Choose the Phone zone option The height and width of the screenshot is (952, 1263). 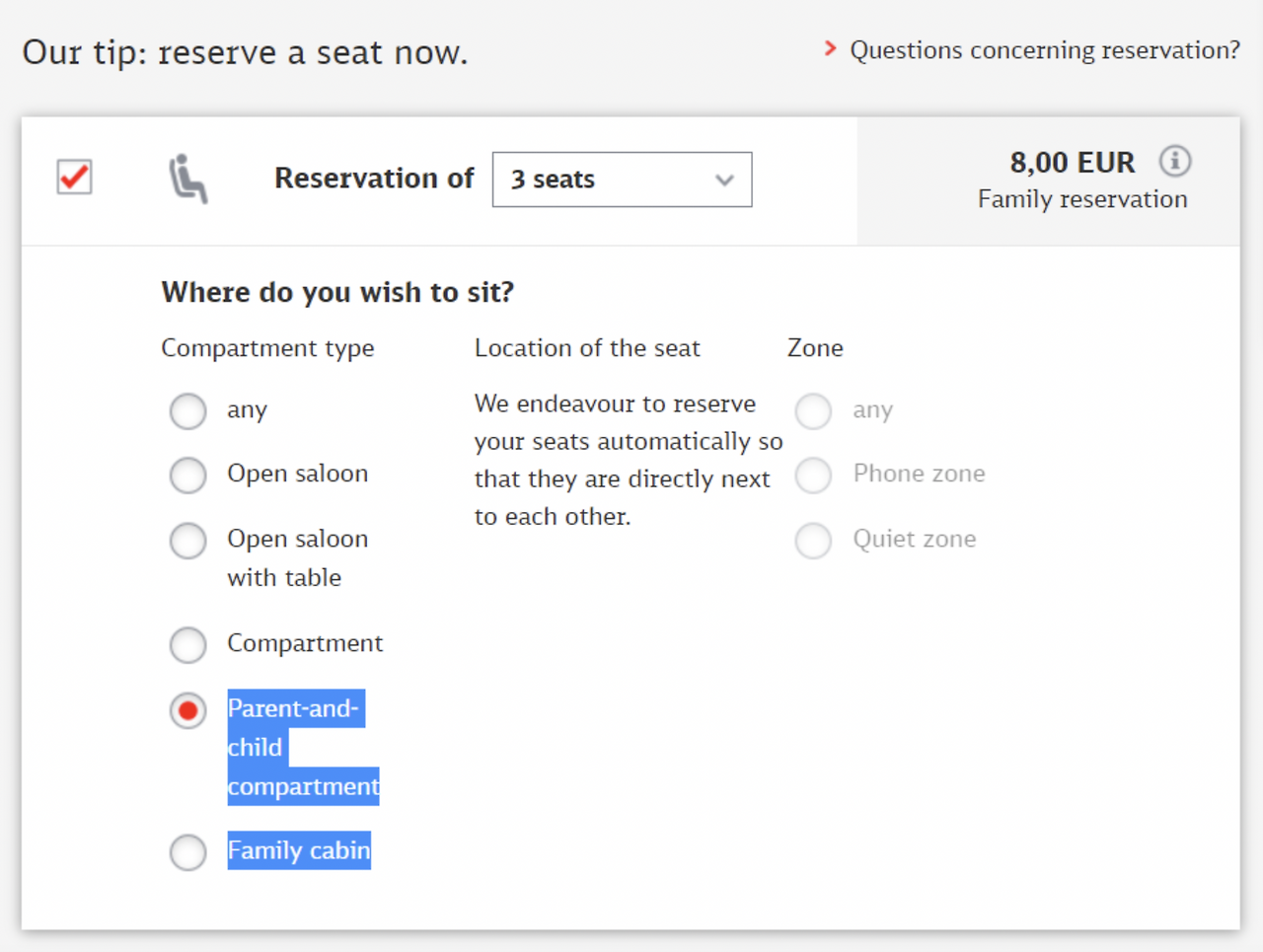click(813, 475)
